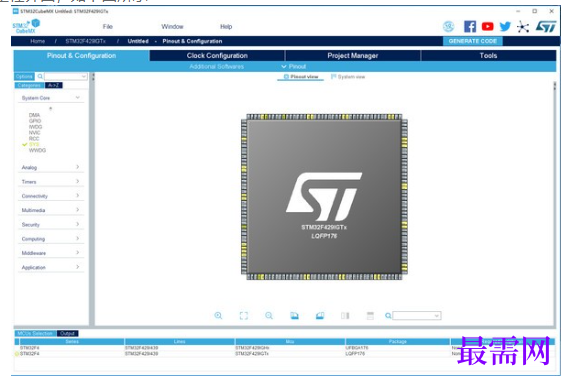Image resolution: width=569 pixels, height=382 pixels.
Task: Select the Pinout view toggle
Action: [x=301, y=77]
